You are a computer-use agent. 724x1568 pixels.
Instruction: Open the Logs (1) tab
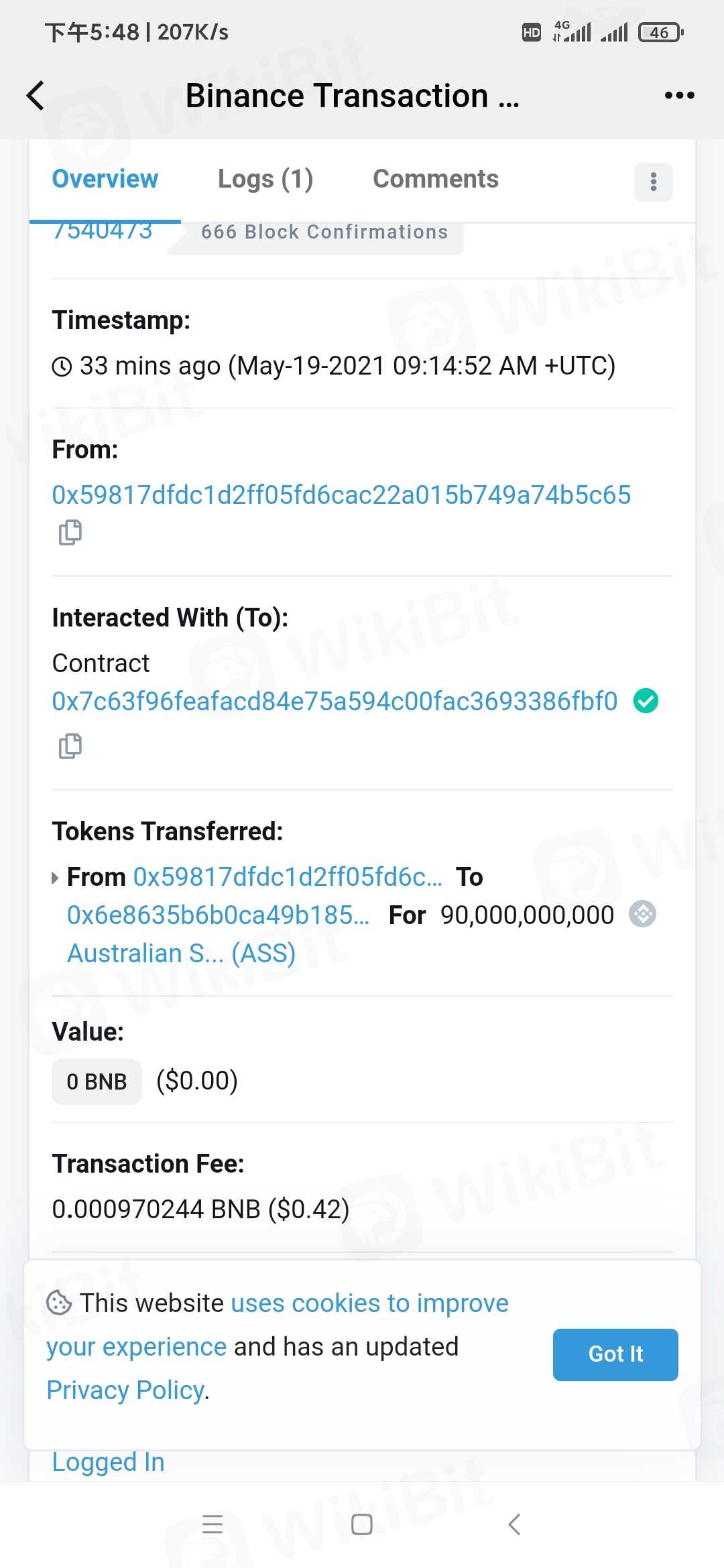(x=265, y=180)
